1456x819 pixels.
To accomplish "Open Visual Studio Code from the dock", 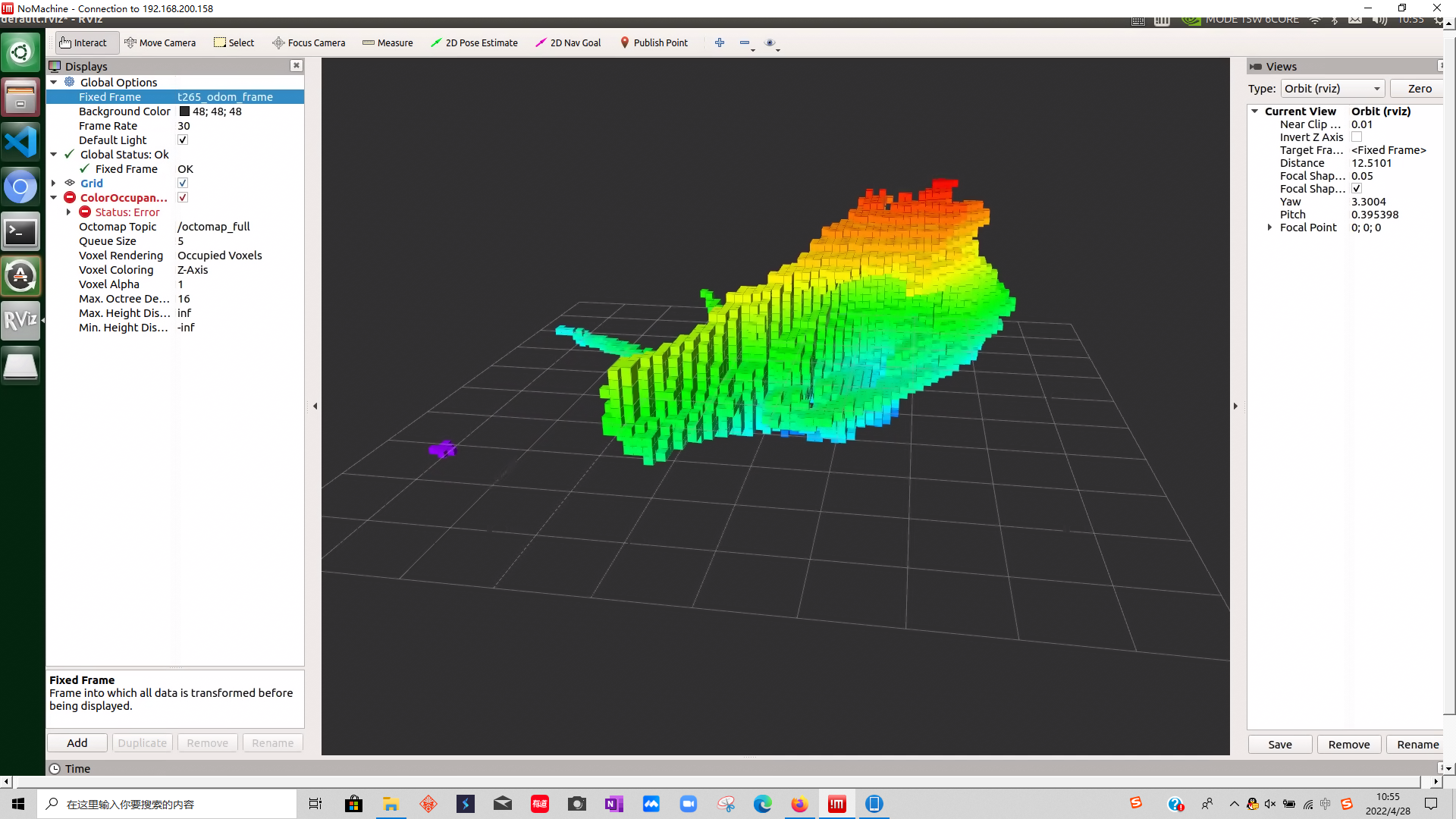I will point(20,142).
